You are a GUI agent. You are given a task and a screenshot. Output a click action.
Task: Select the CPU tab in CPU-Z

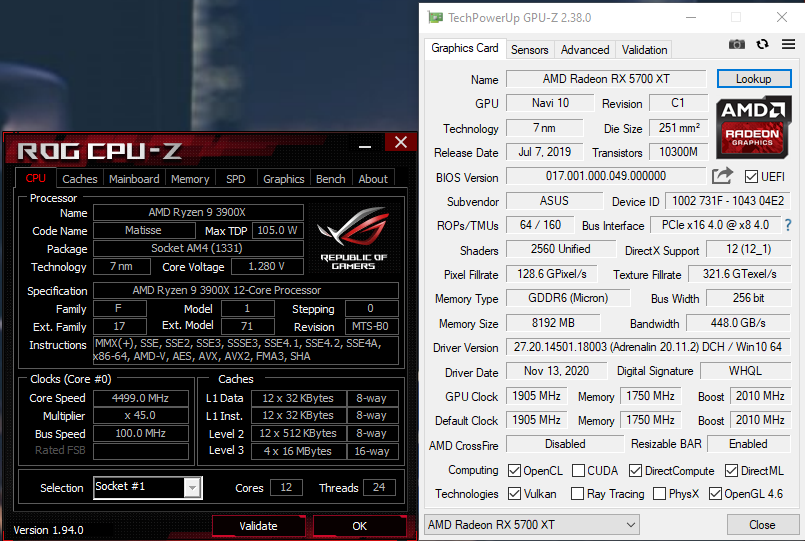(x=35, y=178)
